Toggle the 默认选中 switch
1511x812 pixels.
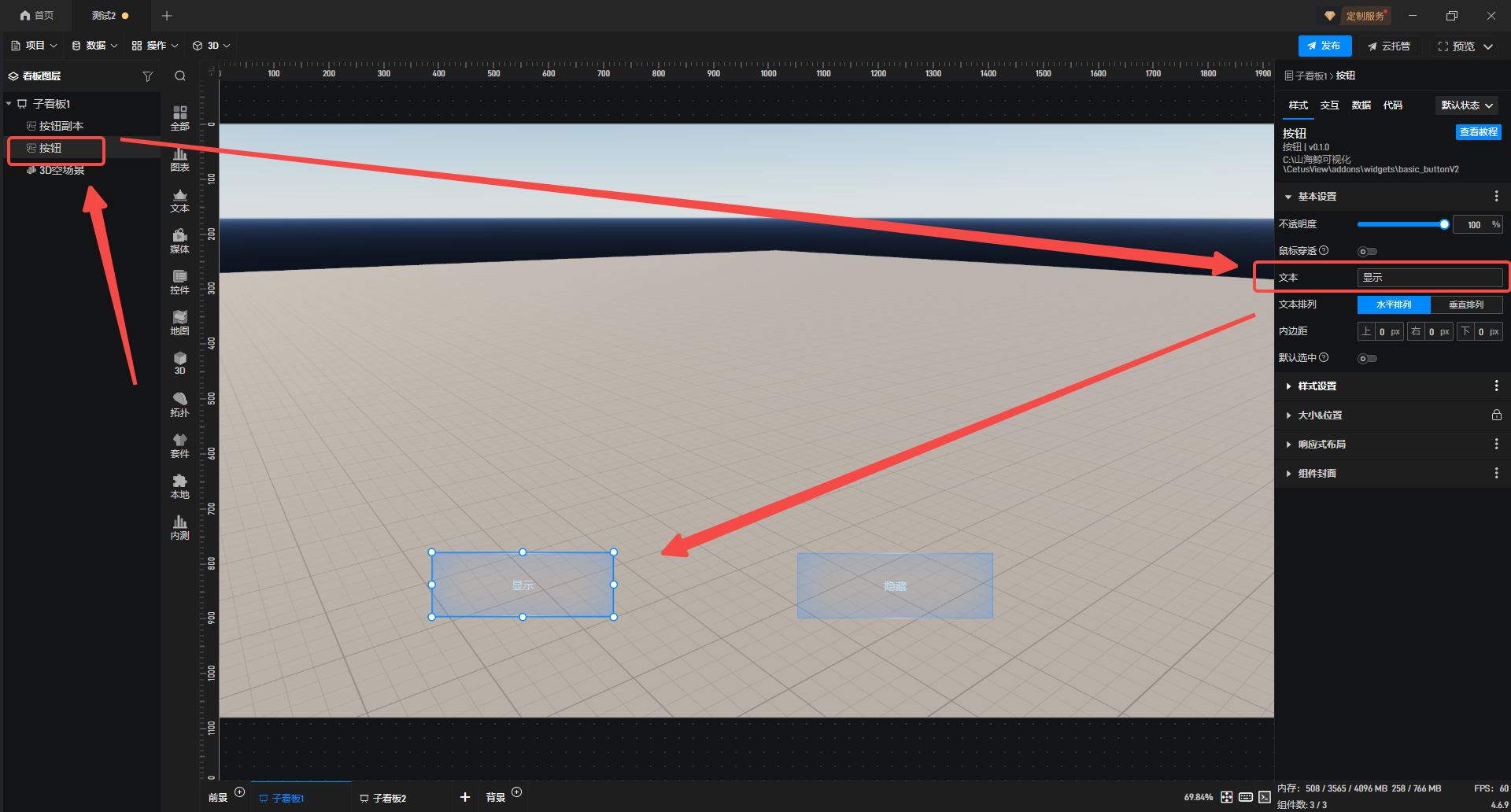(1367, 359)
